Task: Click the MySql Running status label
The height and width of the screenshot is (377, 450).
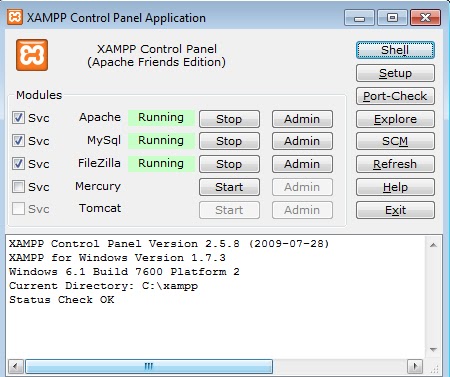Action: tap(161, 141)
